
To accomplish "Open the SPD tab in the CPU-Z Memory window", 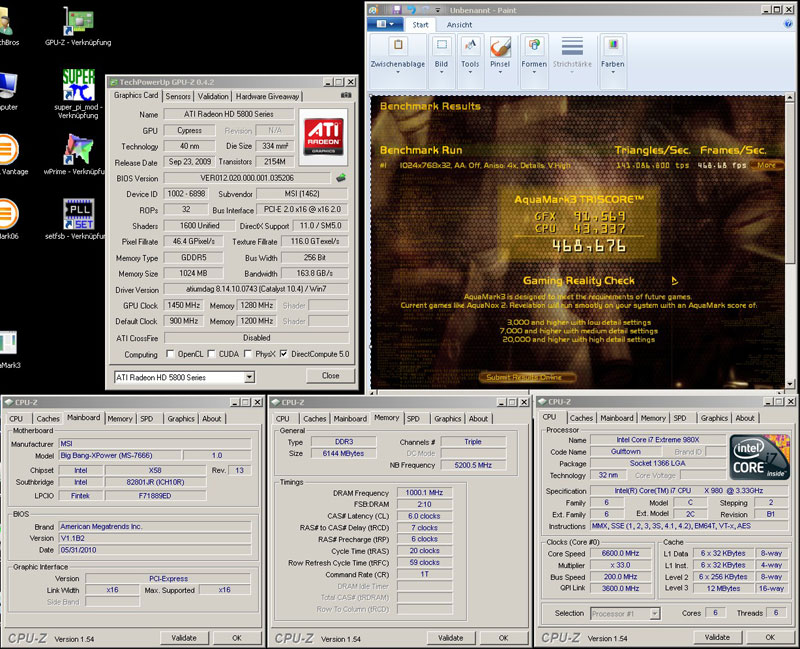I will click(413, 418).
